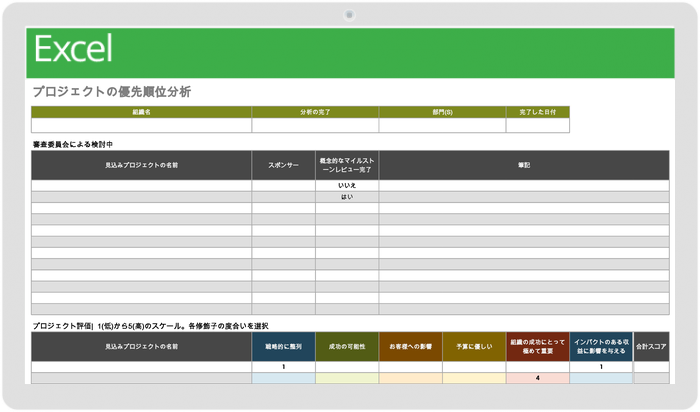Viewport: 700px width, 412px height.
Task: Click the 分析の完了 header cell
Action: (315, 112)
